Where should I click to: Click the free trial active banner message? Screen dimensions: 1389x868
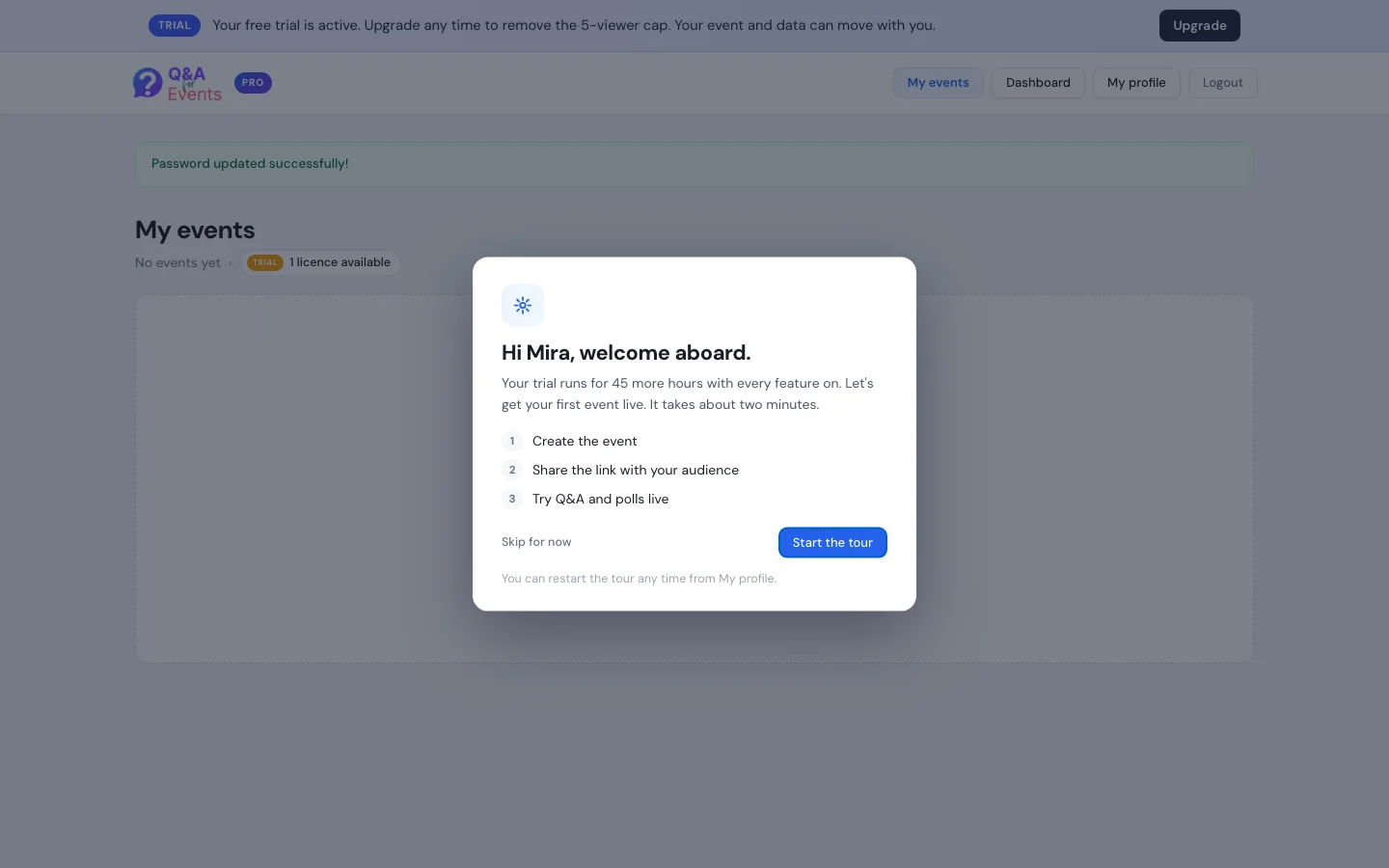(574, 25)
